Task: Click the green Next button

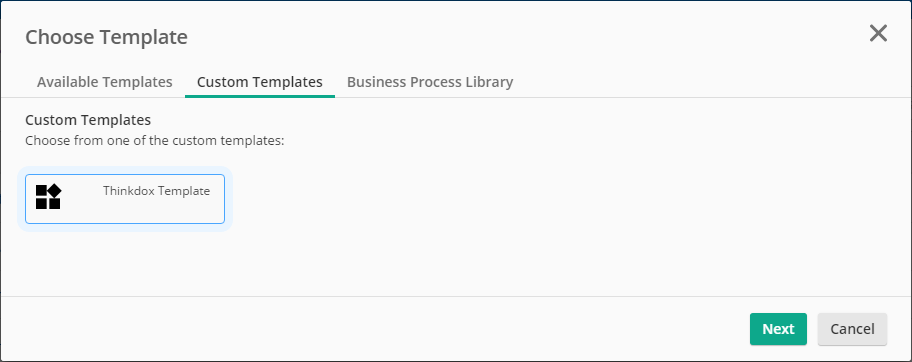Action: pyautogui.click(x=778, y=329)
